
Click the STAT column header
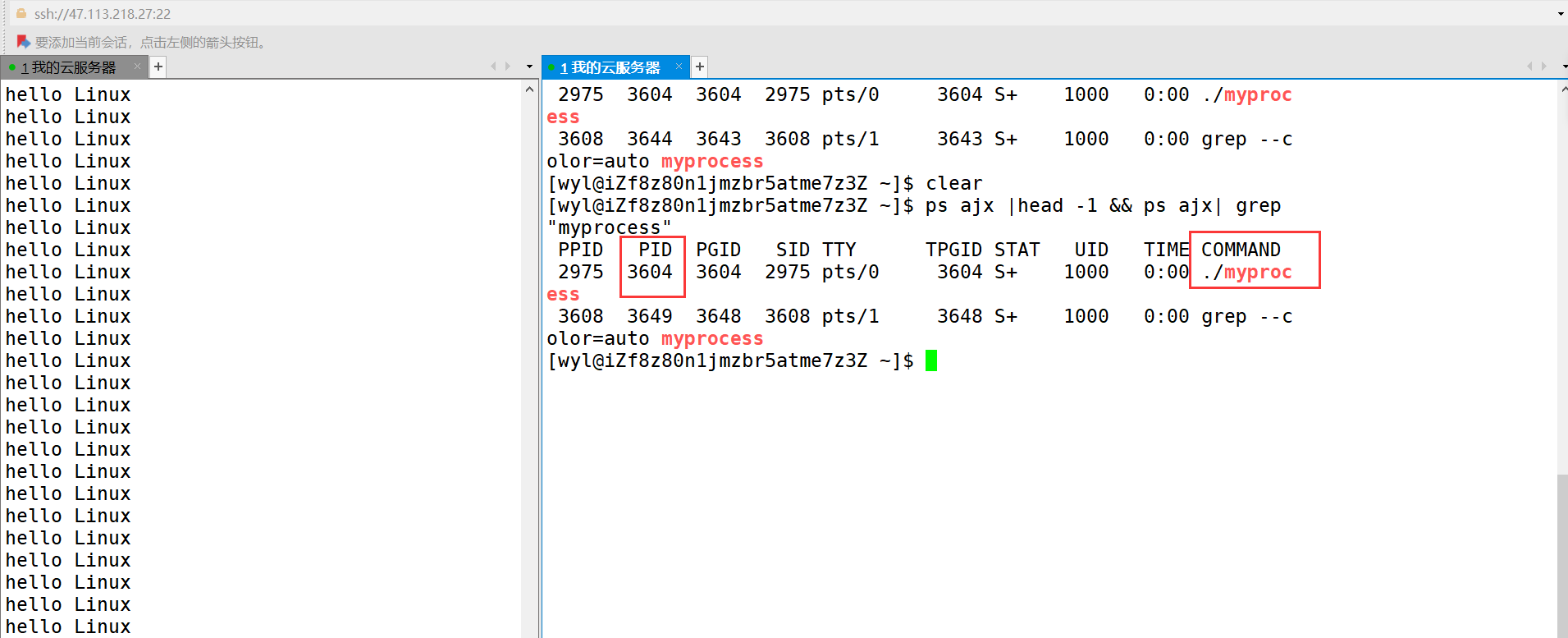pyautogui.click(x=1017, y=250)
